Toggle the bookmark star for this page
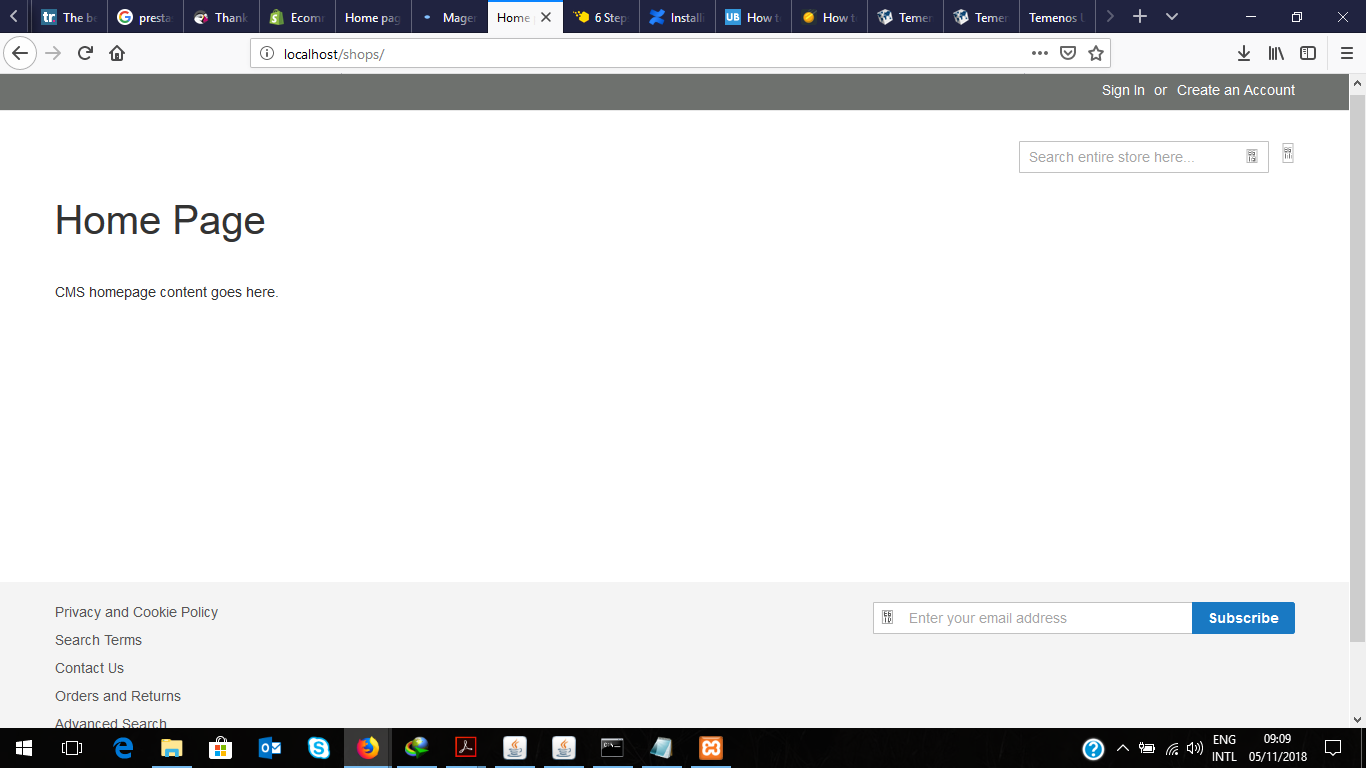This screenshot has height=768, width=1366. point(1095,52)
